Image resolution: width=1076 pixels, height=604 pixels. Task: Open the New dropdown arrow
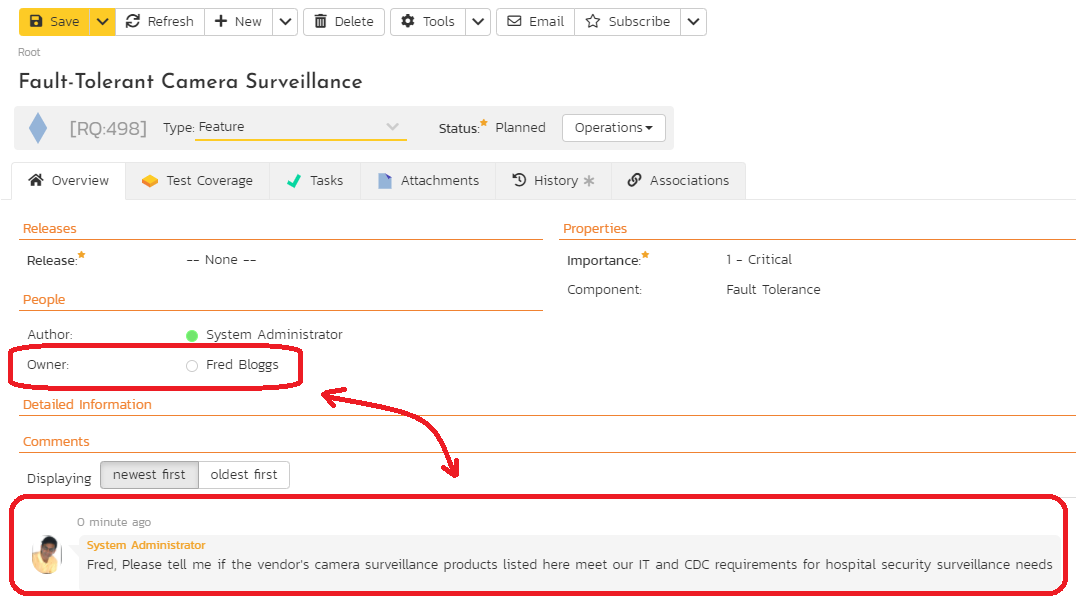[285, 21]
